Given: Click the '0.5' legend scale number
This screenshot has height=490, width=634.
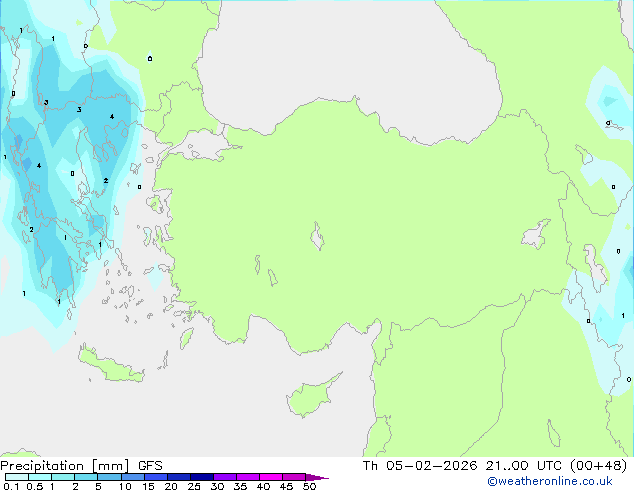Looking at the screenshot, I should [x=35, y=486].
